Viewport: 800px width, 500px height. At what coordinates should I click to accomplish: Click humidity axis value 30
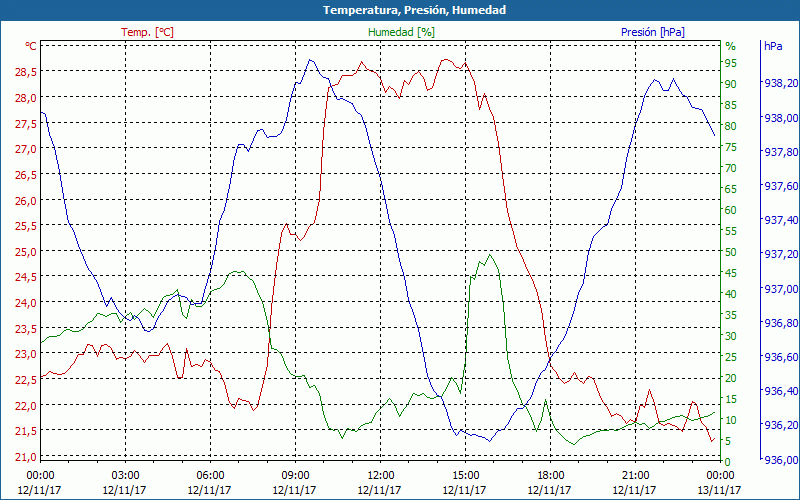[x=731, y=336]
